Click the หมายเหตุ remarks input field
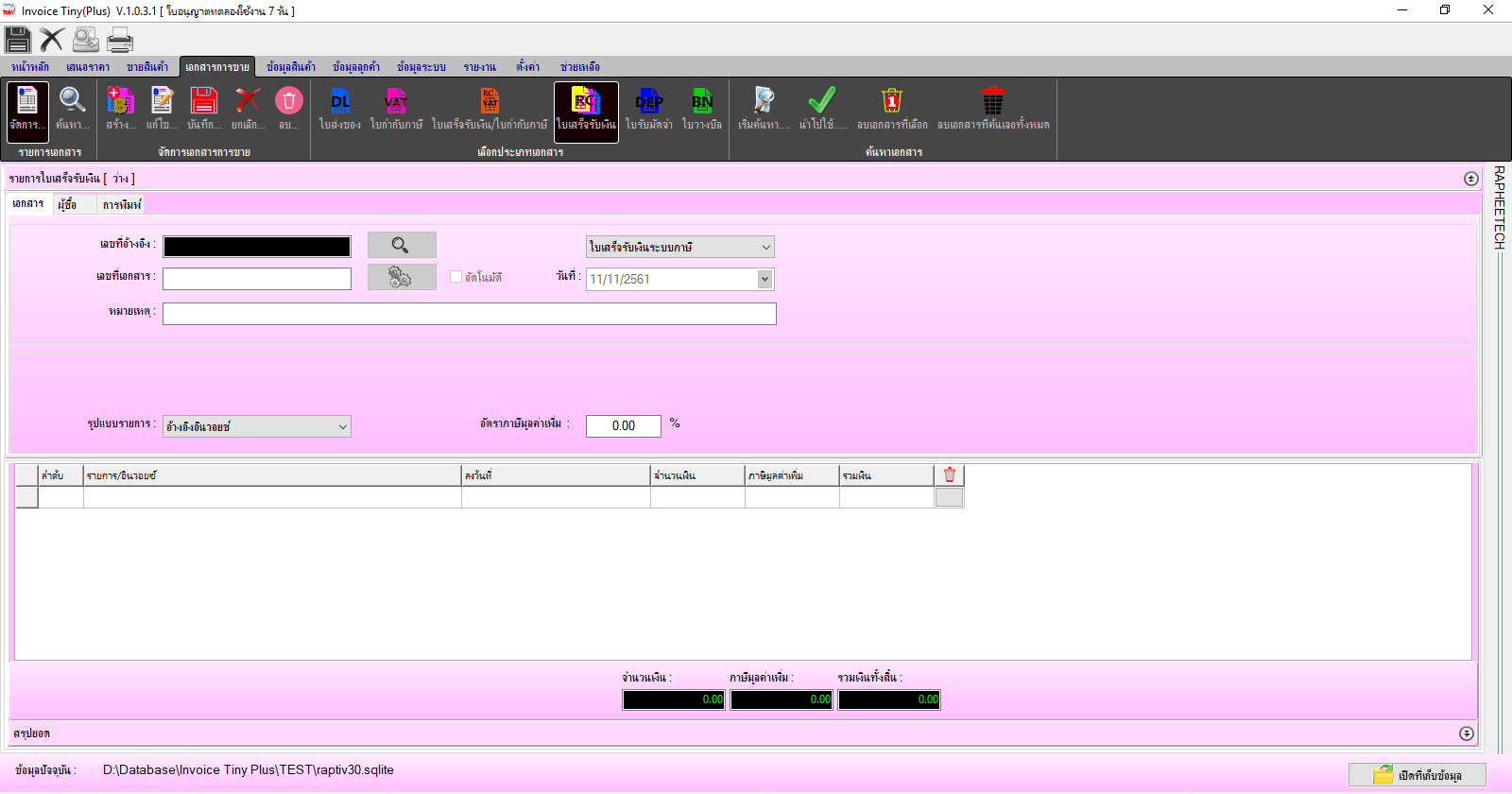Viewport: 1512px width, 794px height. (470, 314)
